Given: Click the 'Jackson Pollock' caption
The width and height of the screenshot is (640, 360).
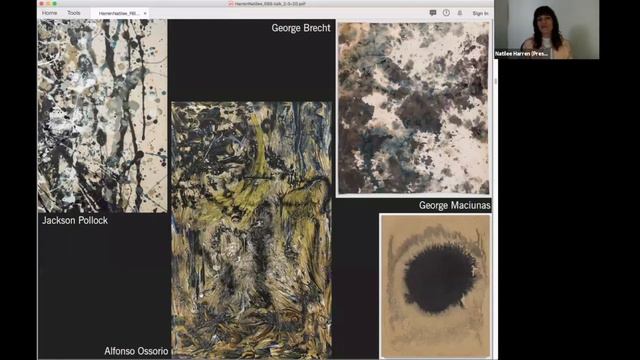Looking at the screenshot, I should (75, 220).
